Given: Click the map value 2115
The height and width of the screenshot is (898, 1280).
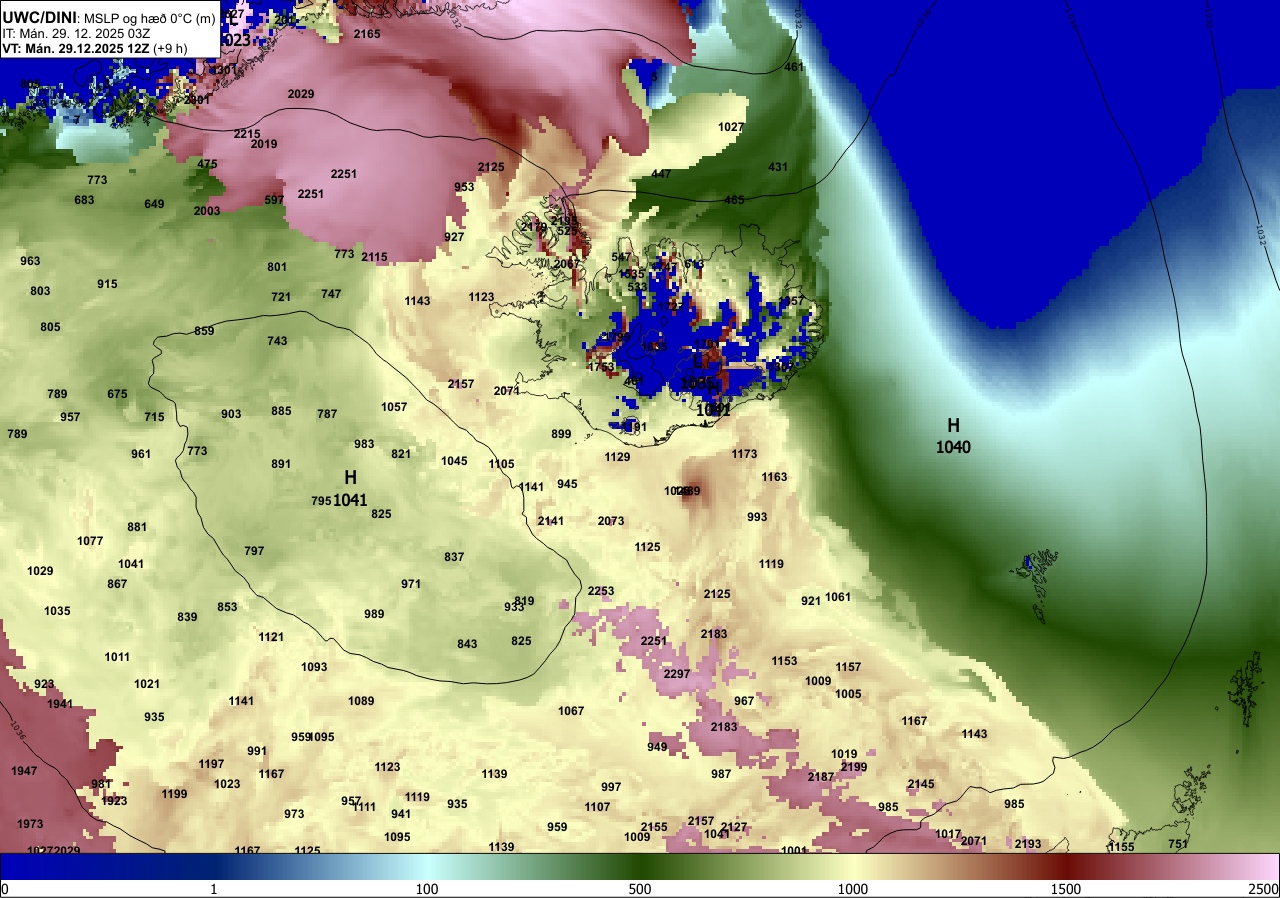Looking at the screenshot, I should [x=374, y=257].
